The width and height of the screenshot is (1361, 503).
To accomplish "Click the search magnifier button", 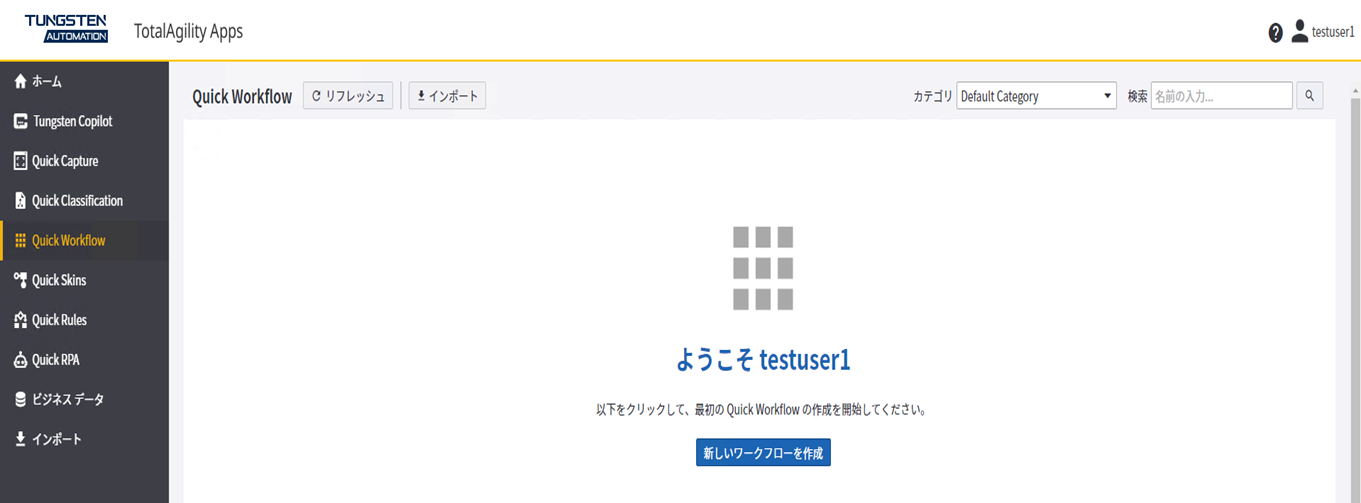I will 1310,96.
